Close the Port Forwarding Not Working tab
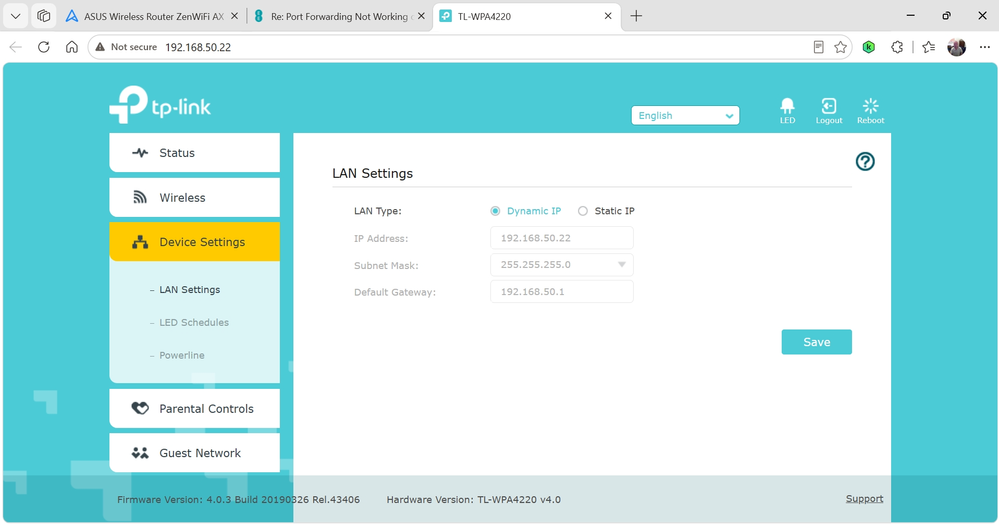 [x=421, y=16]
